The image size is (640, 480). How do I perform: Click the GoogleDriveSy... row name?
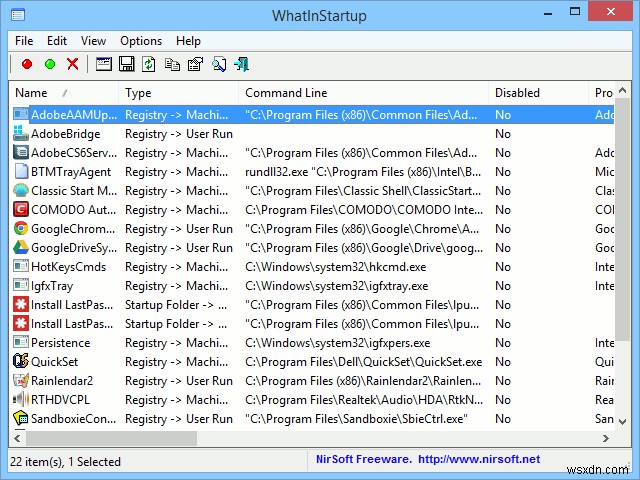74,248
